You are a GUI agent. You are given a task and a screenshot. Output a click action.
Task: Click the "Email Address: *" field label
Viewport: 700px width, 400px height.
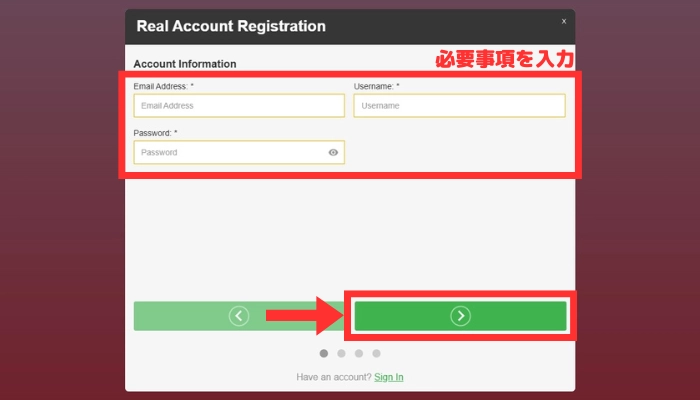pos(163,86)
